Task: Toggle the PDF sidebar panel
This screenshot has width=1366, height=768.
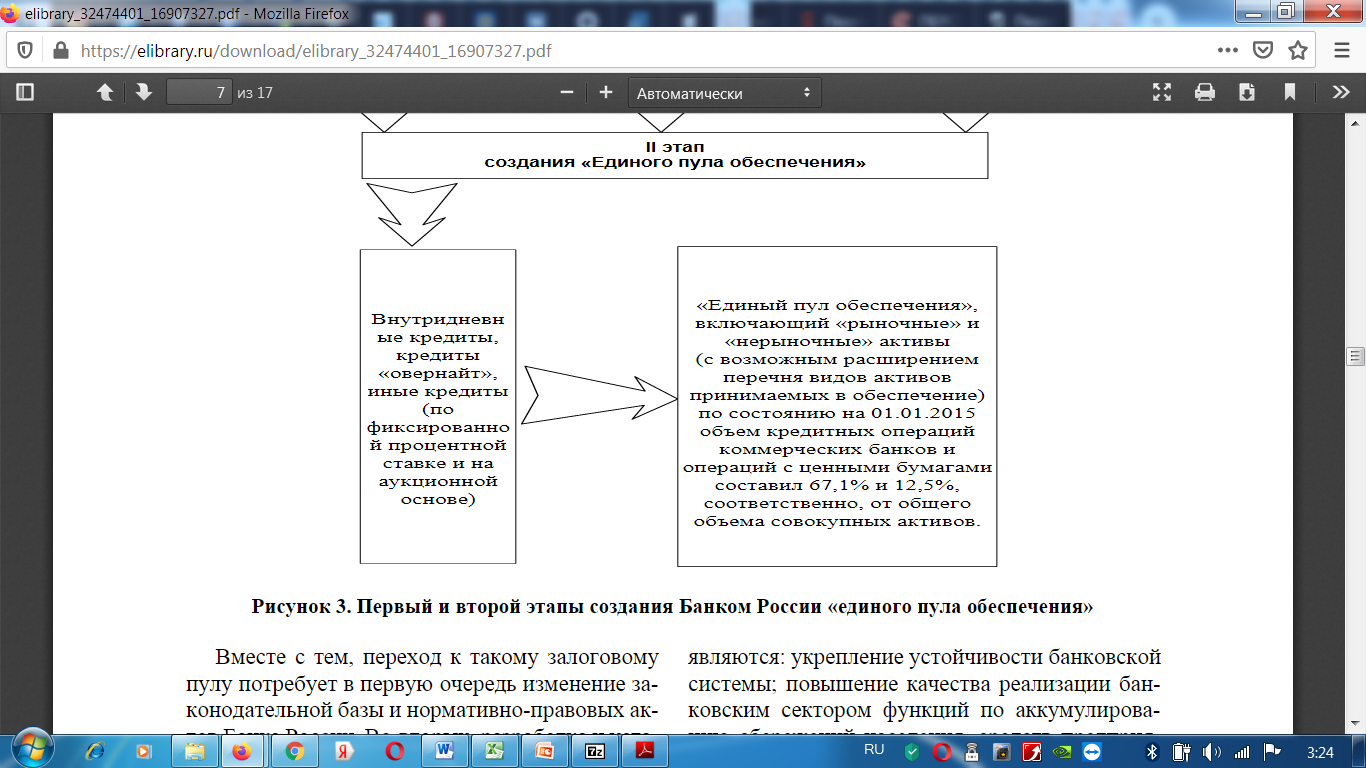Action: coord(25,93)
